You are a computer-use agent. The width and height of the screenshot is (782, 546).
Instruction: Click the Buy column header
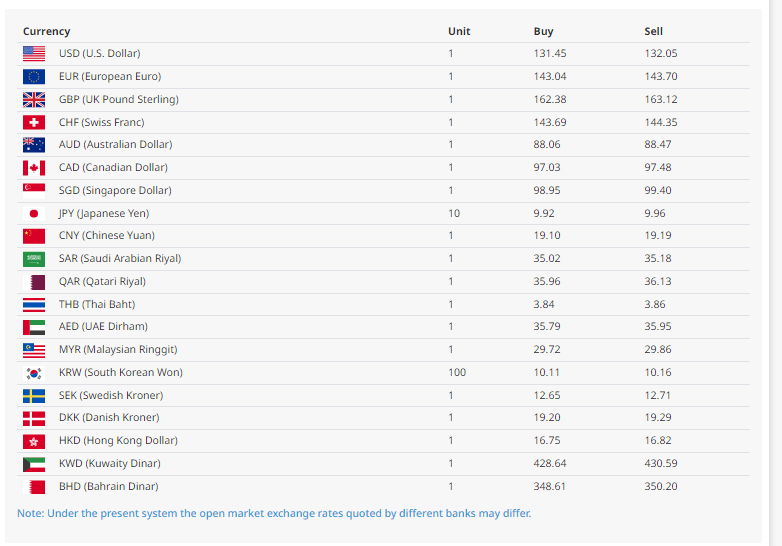pos(543,32)
